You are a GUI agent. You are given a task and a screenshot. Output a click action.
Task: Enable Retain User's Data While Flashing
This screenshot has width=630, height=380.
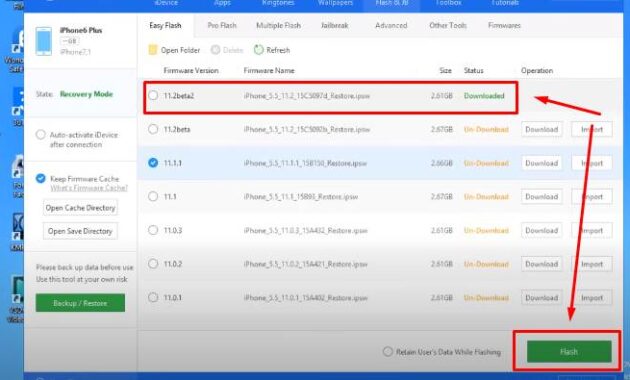click(x=387, y=352)
